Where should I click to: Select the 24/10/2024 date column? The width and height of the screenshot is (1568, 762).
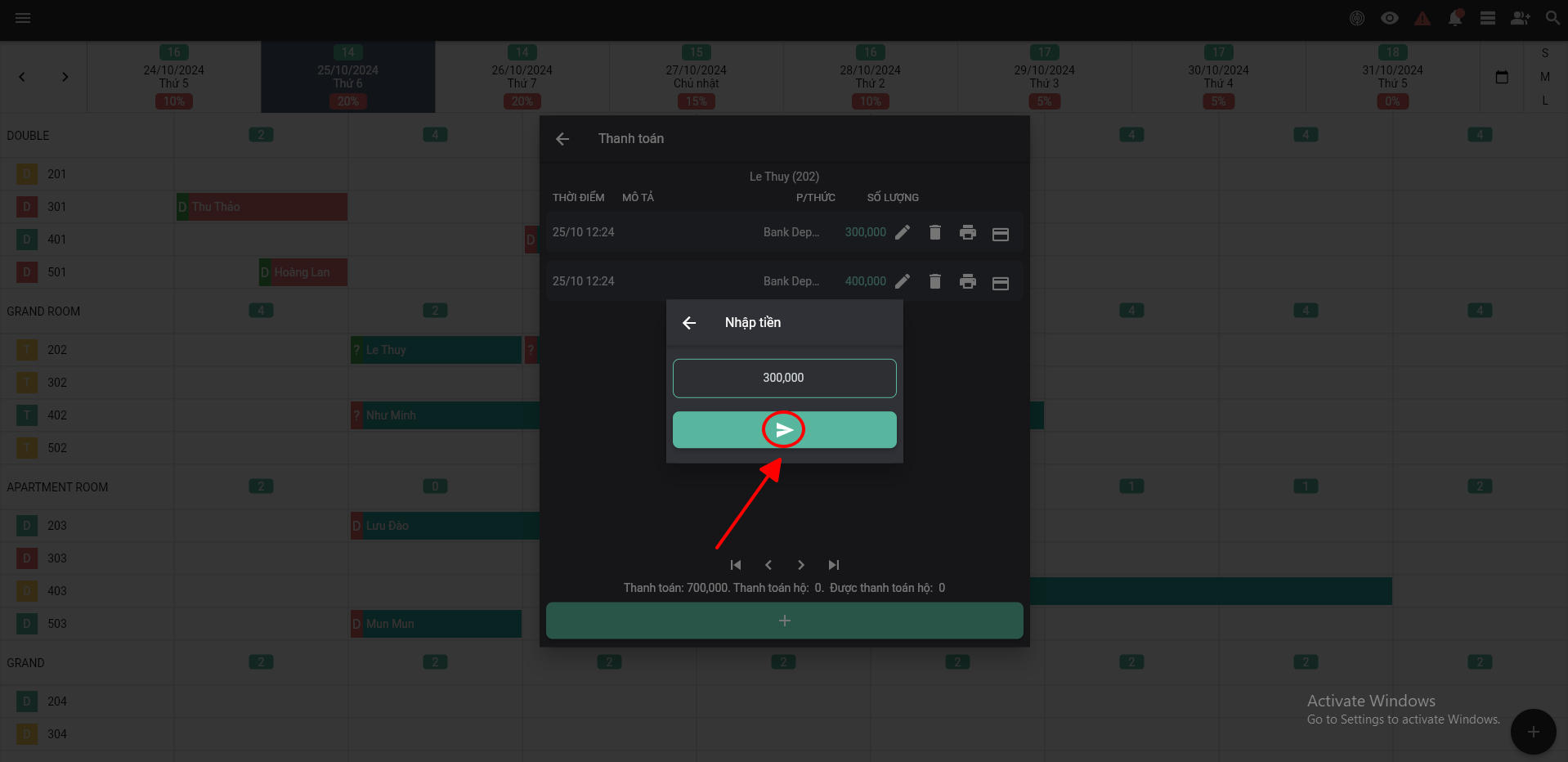click(x=174, y=77)
